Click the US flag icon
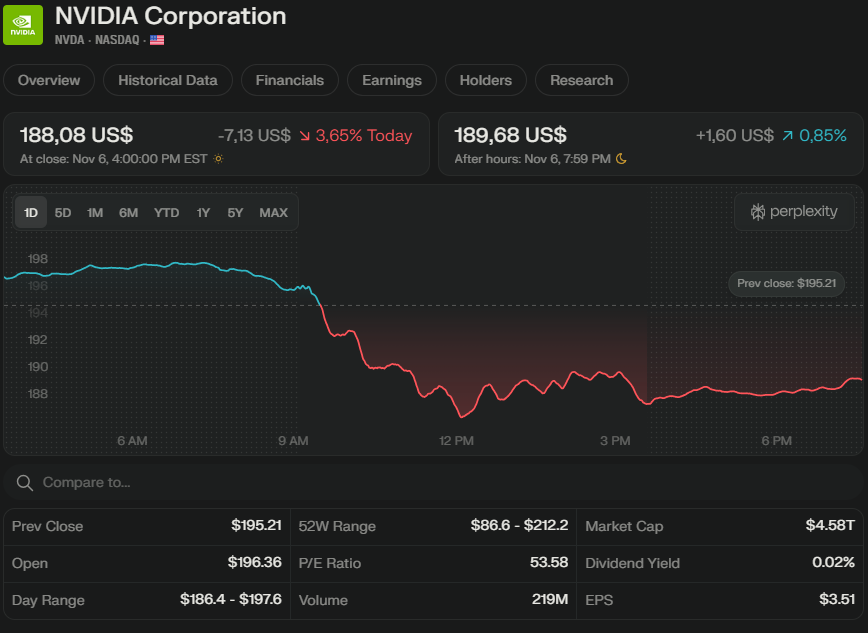The height and width of the screenshot is (633, 868). (157, 40)
